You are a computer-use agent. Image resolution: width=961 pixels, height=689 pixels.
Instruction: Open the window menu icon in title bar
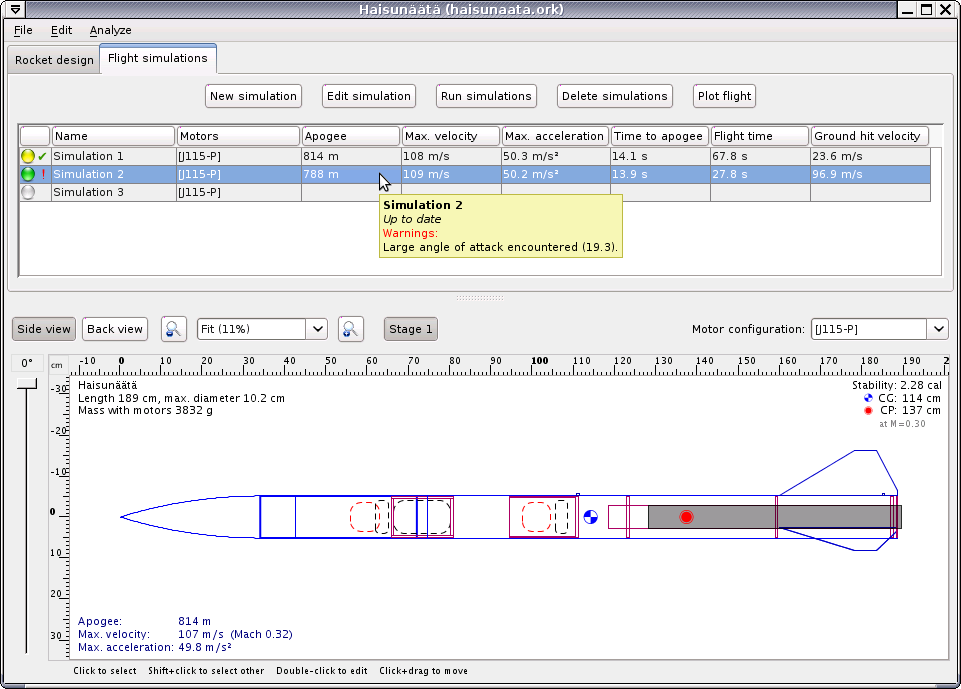pyautogui.click(x=15, y=10)
